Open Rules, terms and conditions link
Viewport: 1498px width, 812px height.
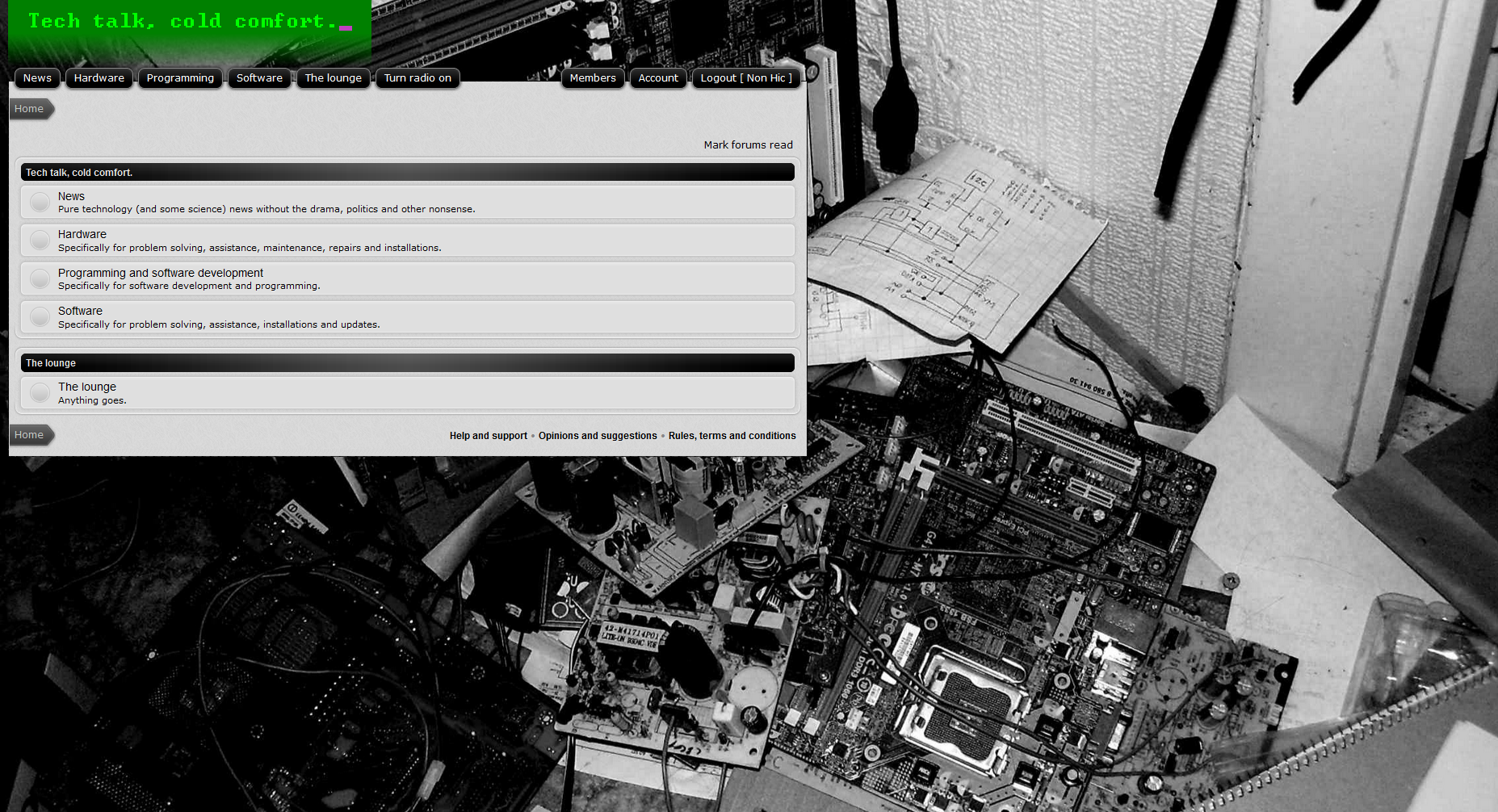click(732, 436)
